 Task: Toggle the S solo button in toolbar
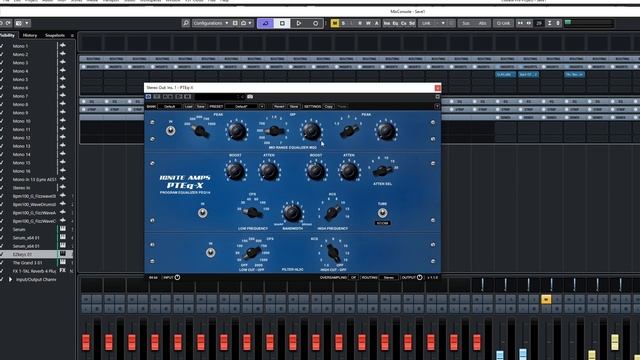click(343, 23)
